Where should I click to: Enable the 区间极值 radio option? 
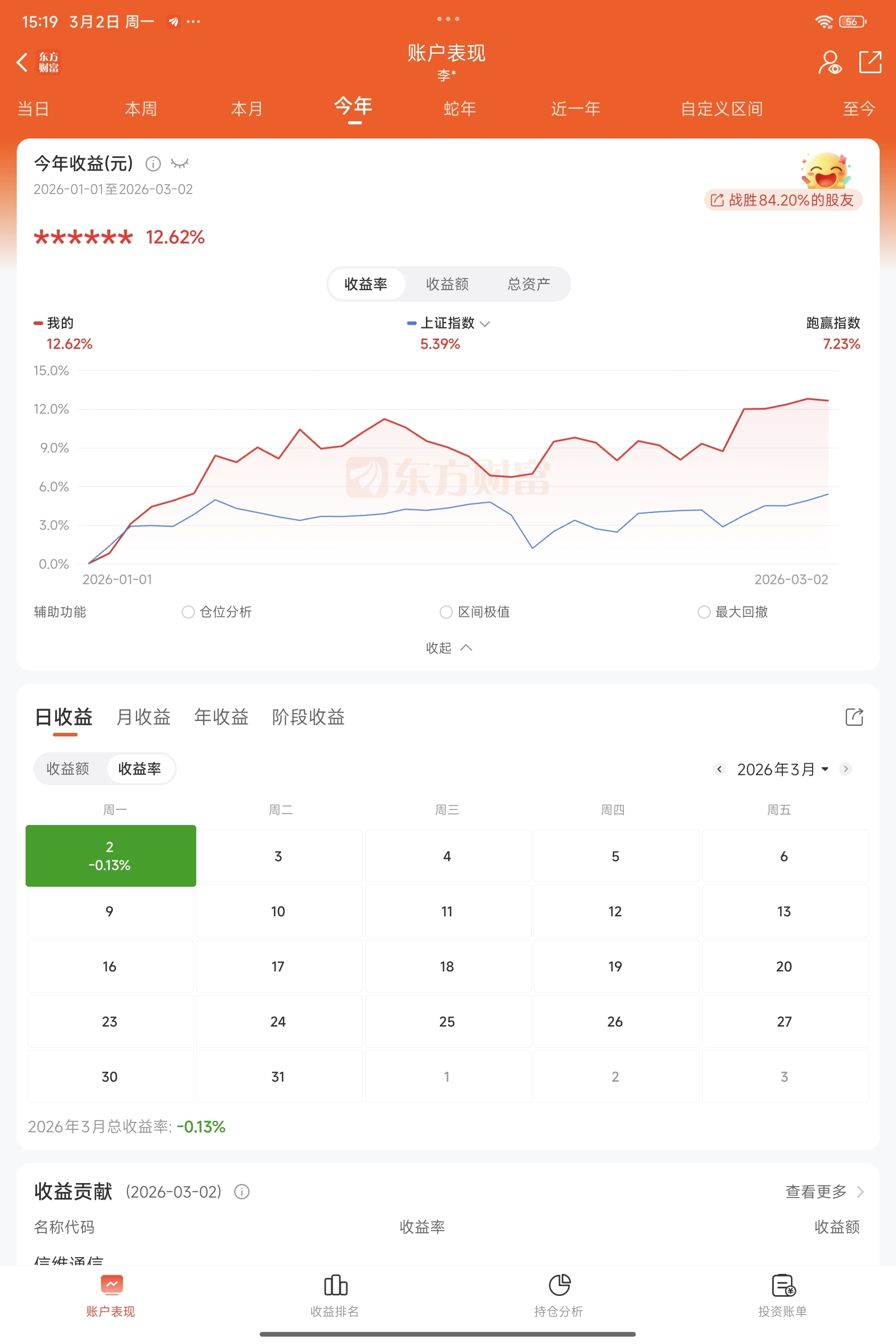(x=446, y=612)
